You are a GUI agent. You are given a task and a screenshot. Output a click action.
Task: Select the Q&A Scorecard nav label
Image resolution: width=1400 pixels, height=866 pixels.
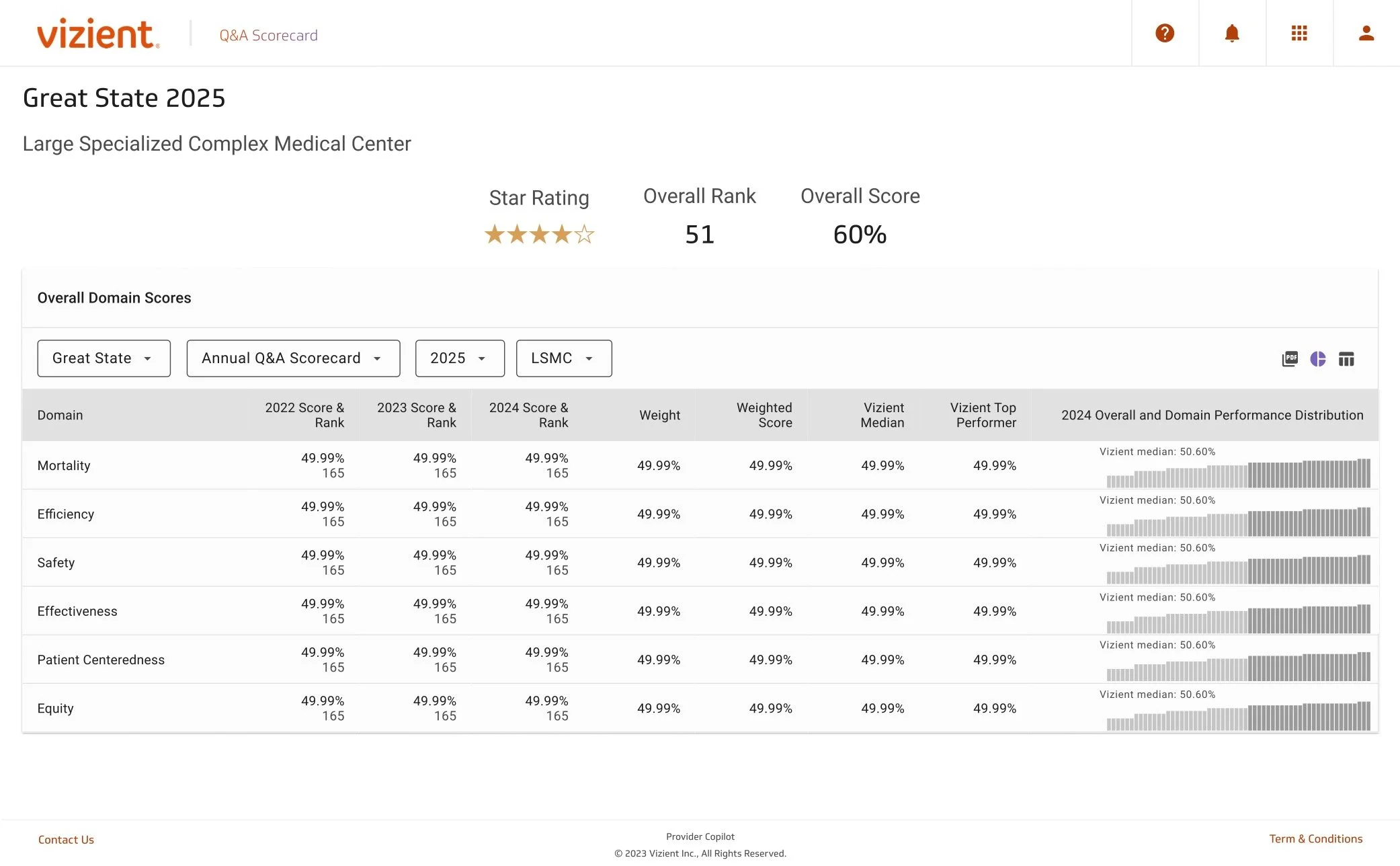pyautogui.click(x=267, y=34)
